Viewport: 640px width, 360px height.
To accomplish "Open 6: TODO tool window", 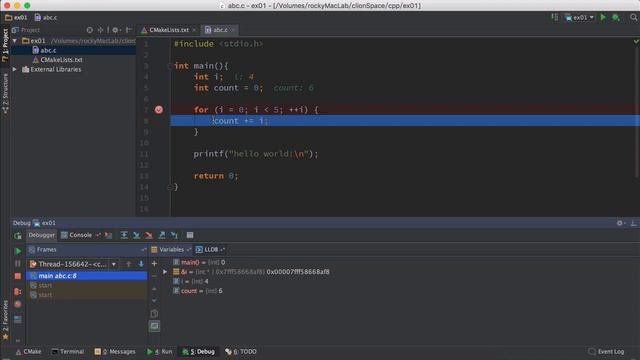I will coord(241,351).
